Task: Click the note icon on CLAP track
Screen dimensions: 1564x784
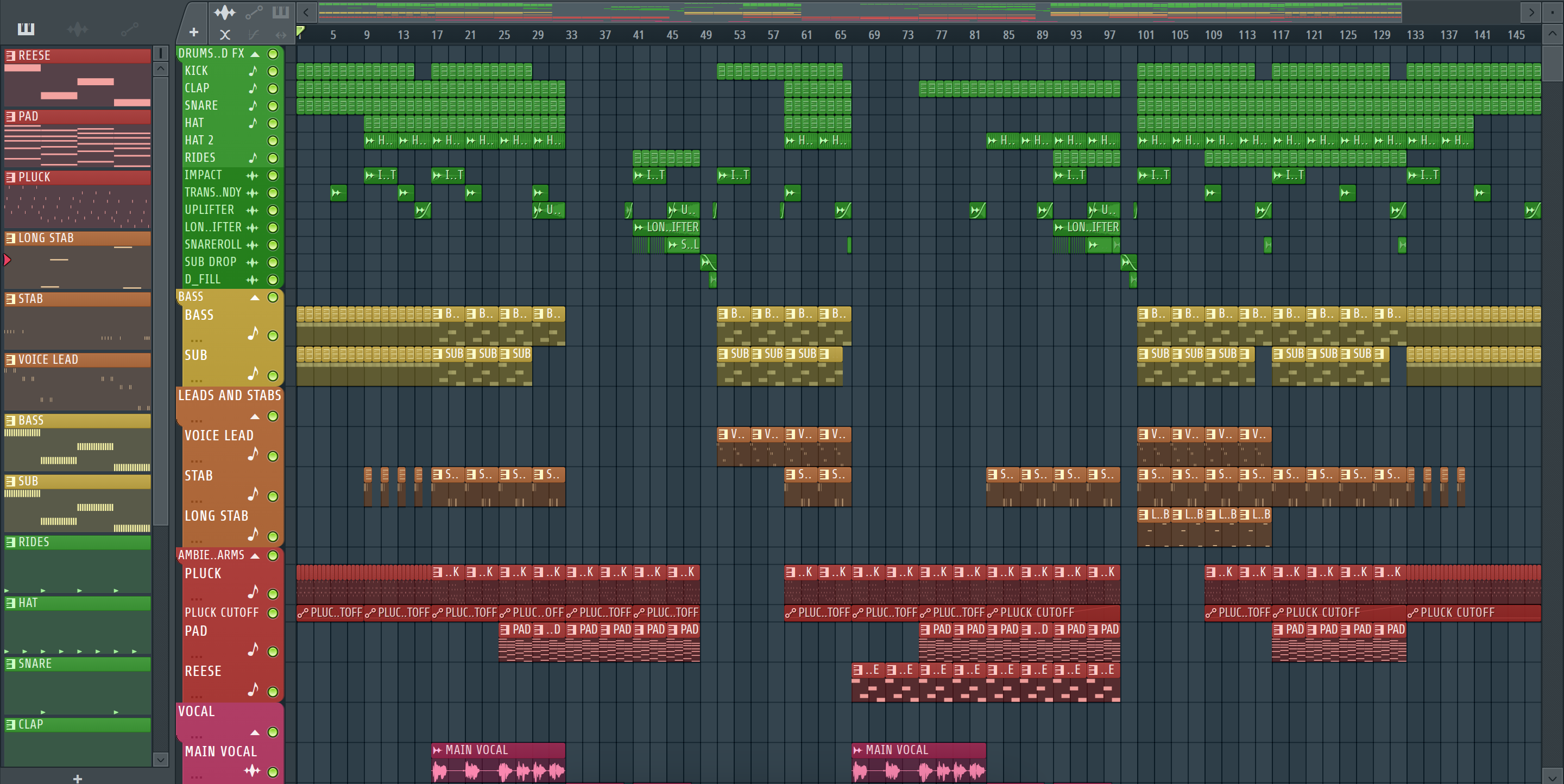Action: tap(253, 88)
